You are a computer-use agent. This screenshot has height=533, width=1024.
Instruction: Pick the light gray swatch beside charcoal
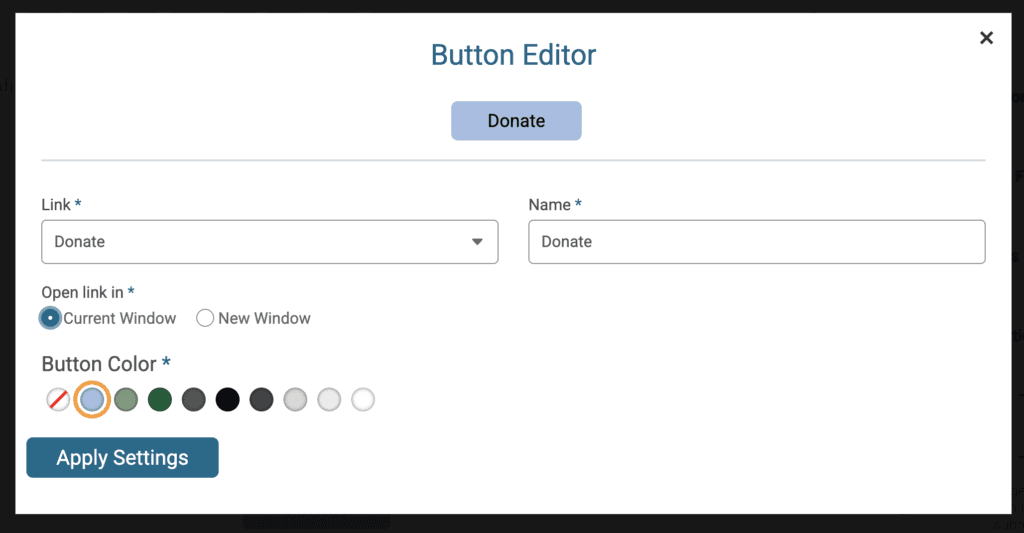tap(295, 399)
